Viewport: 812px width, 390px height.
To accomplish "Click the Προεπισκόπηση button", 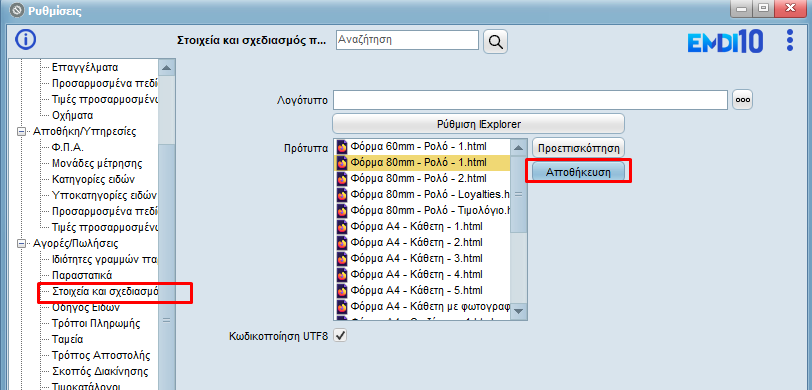I will [x=578, y=148].
